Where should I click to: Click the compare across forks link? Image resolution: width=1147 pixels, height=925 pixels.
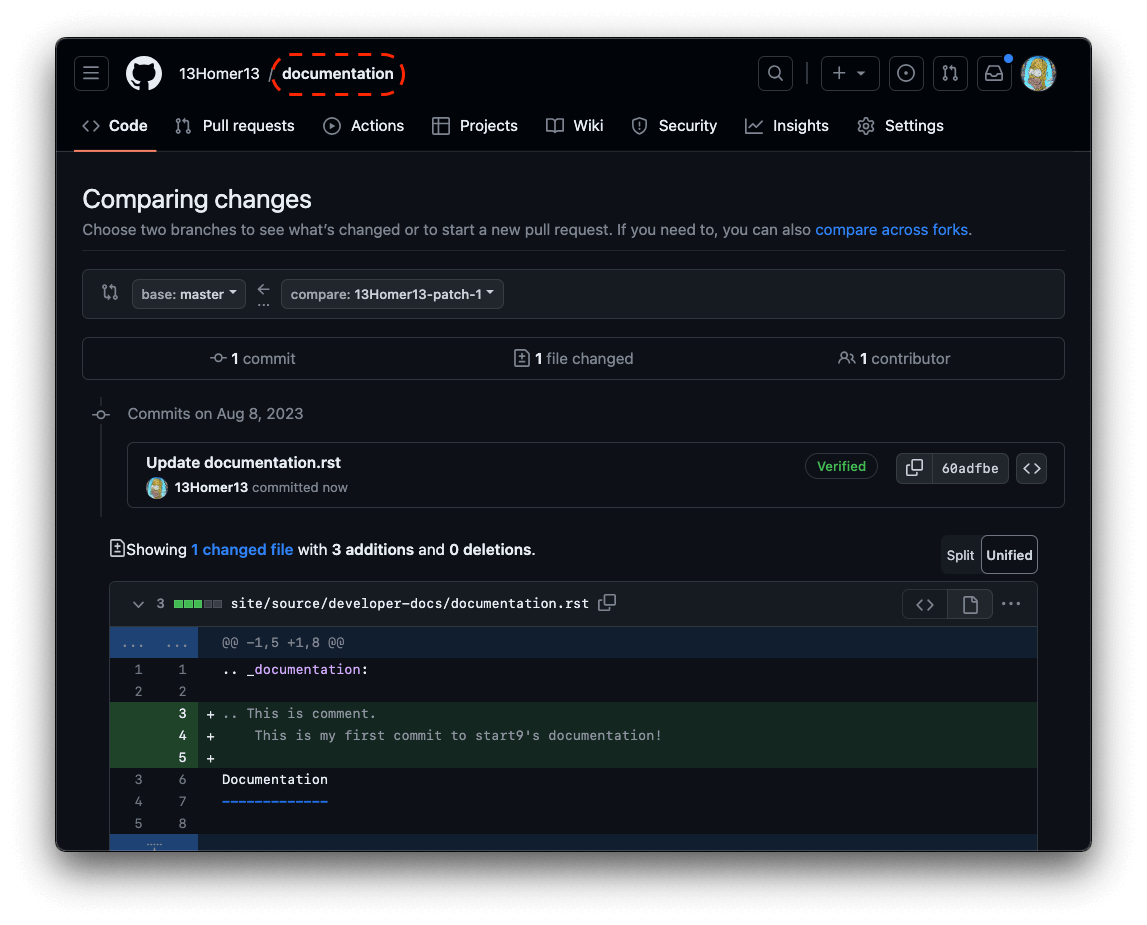tap(891, 230)
